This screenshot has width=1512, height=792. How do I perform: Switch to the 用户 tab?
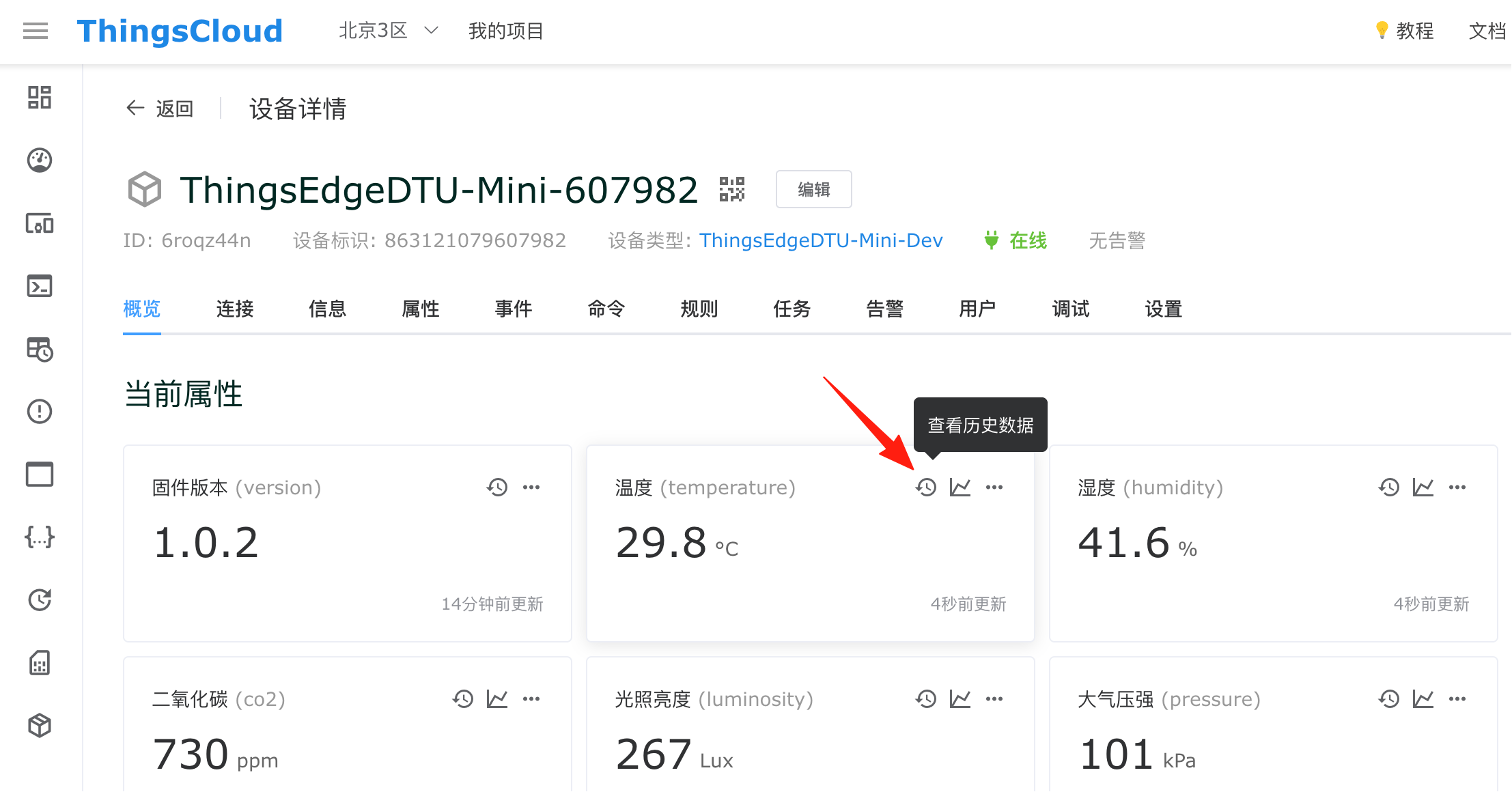pos(978,309)
